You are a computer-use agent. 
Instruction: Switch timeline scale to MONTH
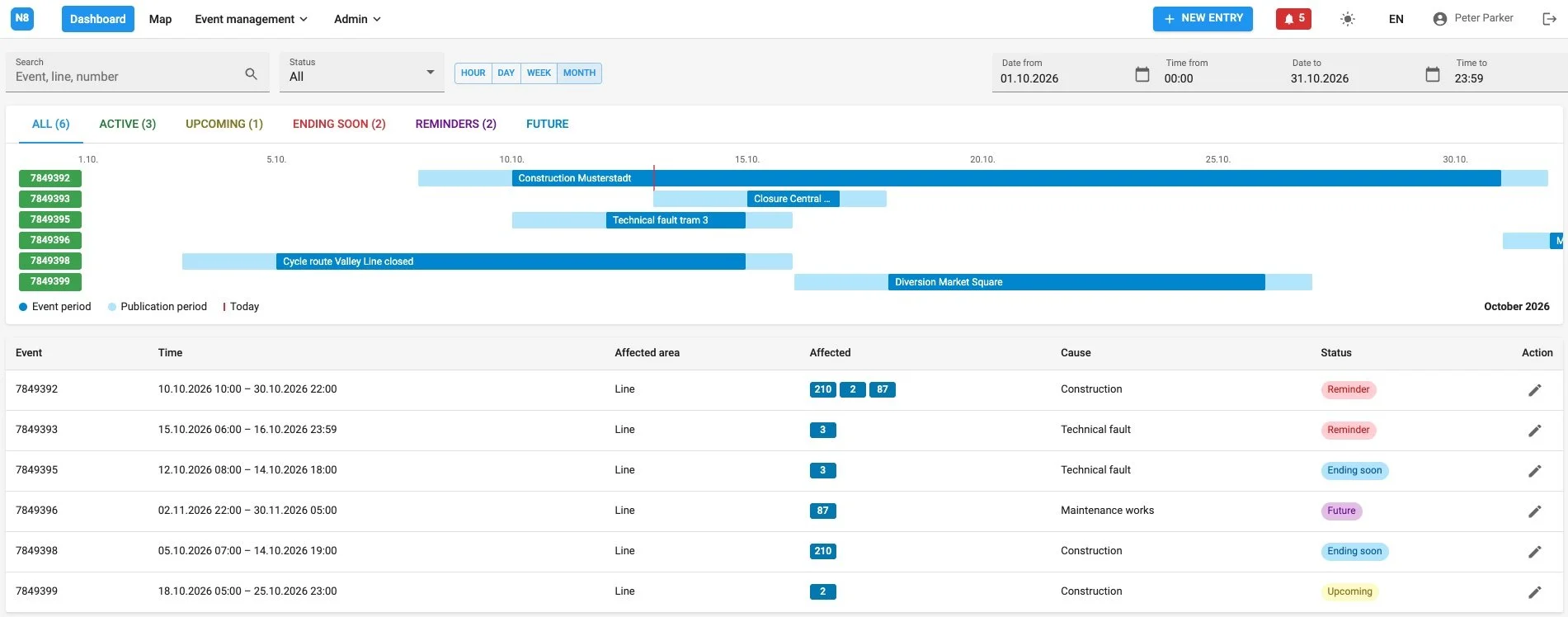point(579,73)
